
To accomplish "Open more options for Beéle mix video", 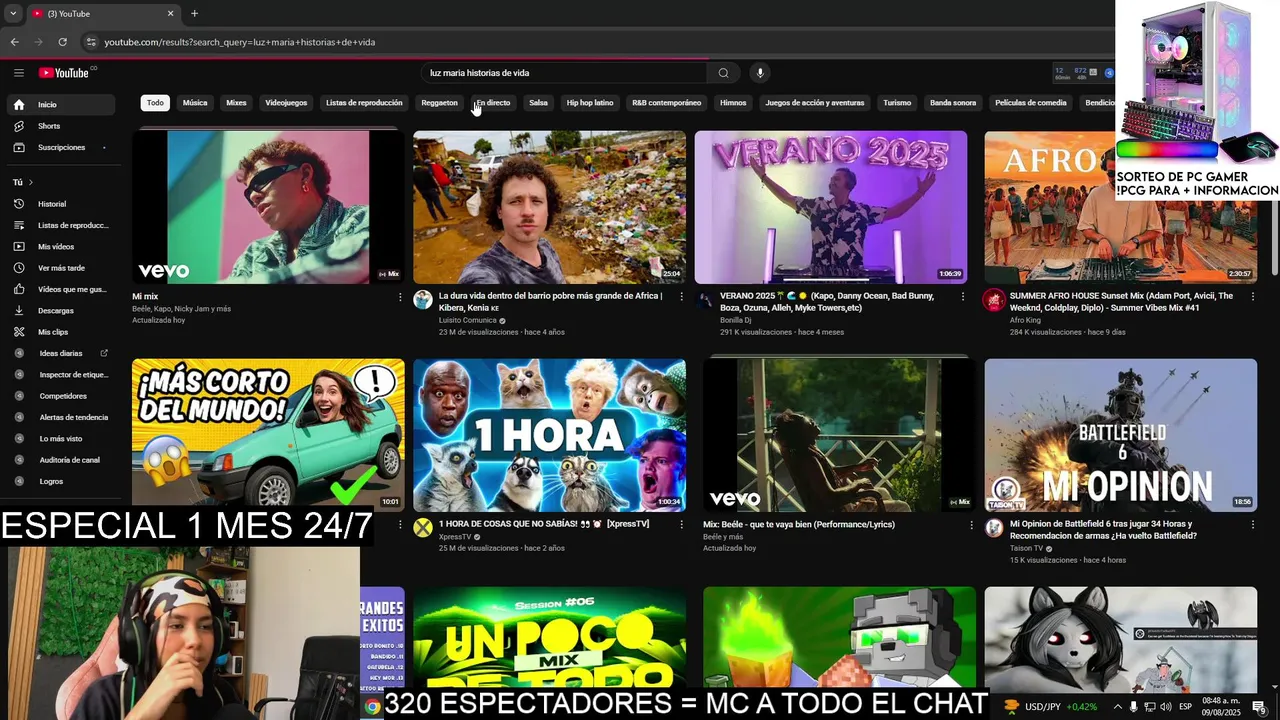I will [971, 525].
